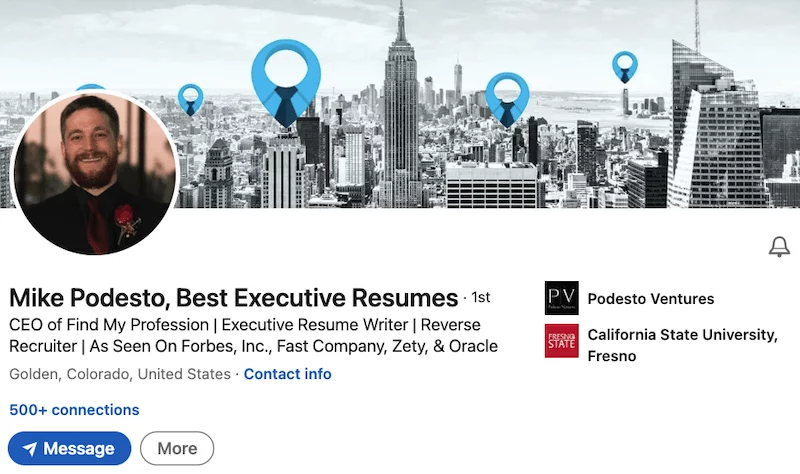
Task: Open the Podesto Ventures company link
Action: [x=651, y=298]
